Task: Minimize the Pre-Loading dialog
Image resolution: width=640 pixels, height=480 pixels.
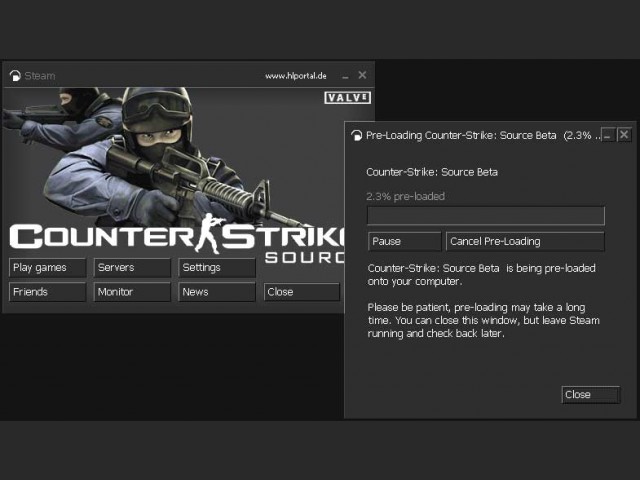Action: (x=609, y=135)
